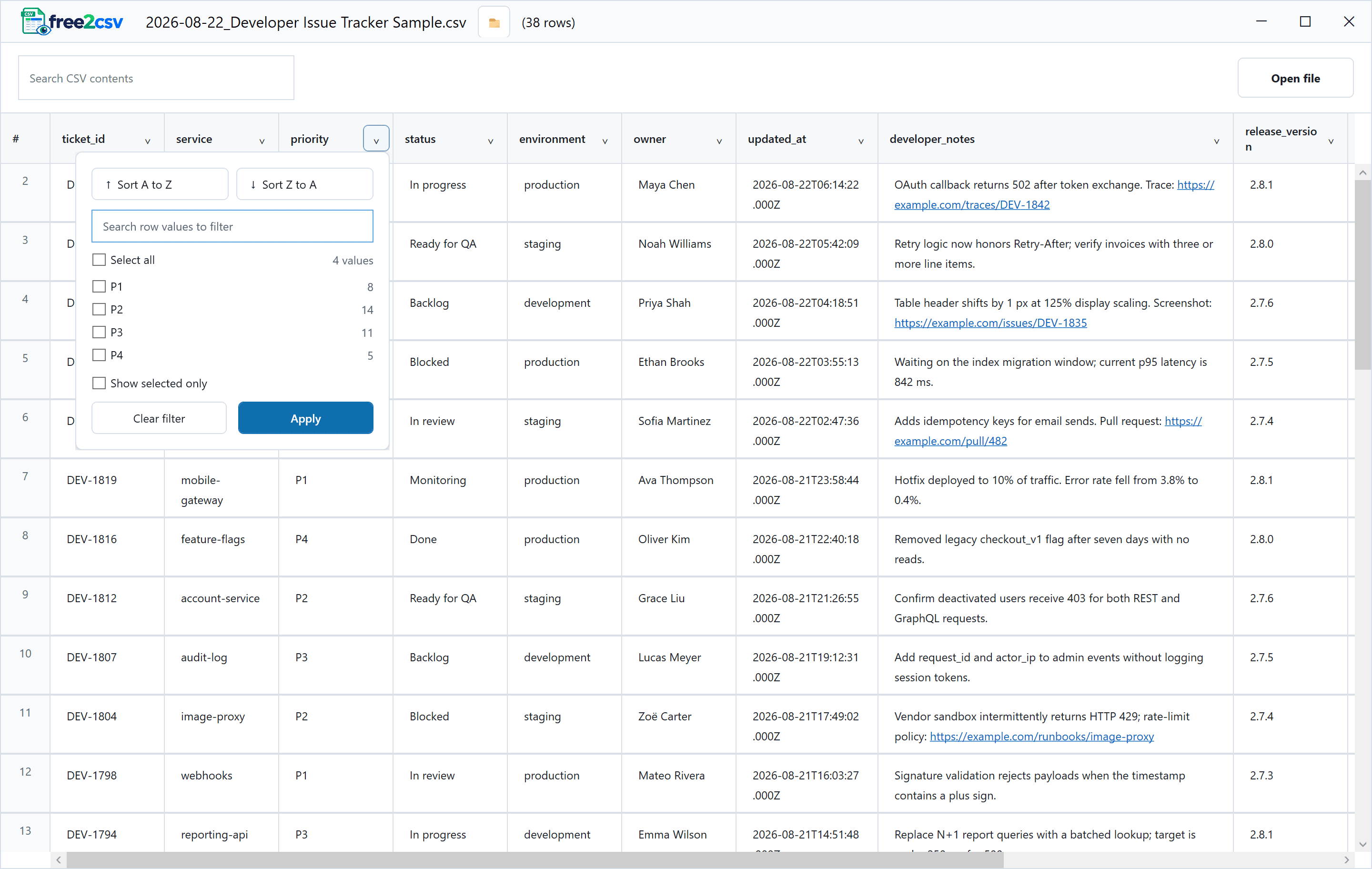Click the Zoë Carter owner cell
The image size is (1372, 869).
tap(678, 725)
